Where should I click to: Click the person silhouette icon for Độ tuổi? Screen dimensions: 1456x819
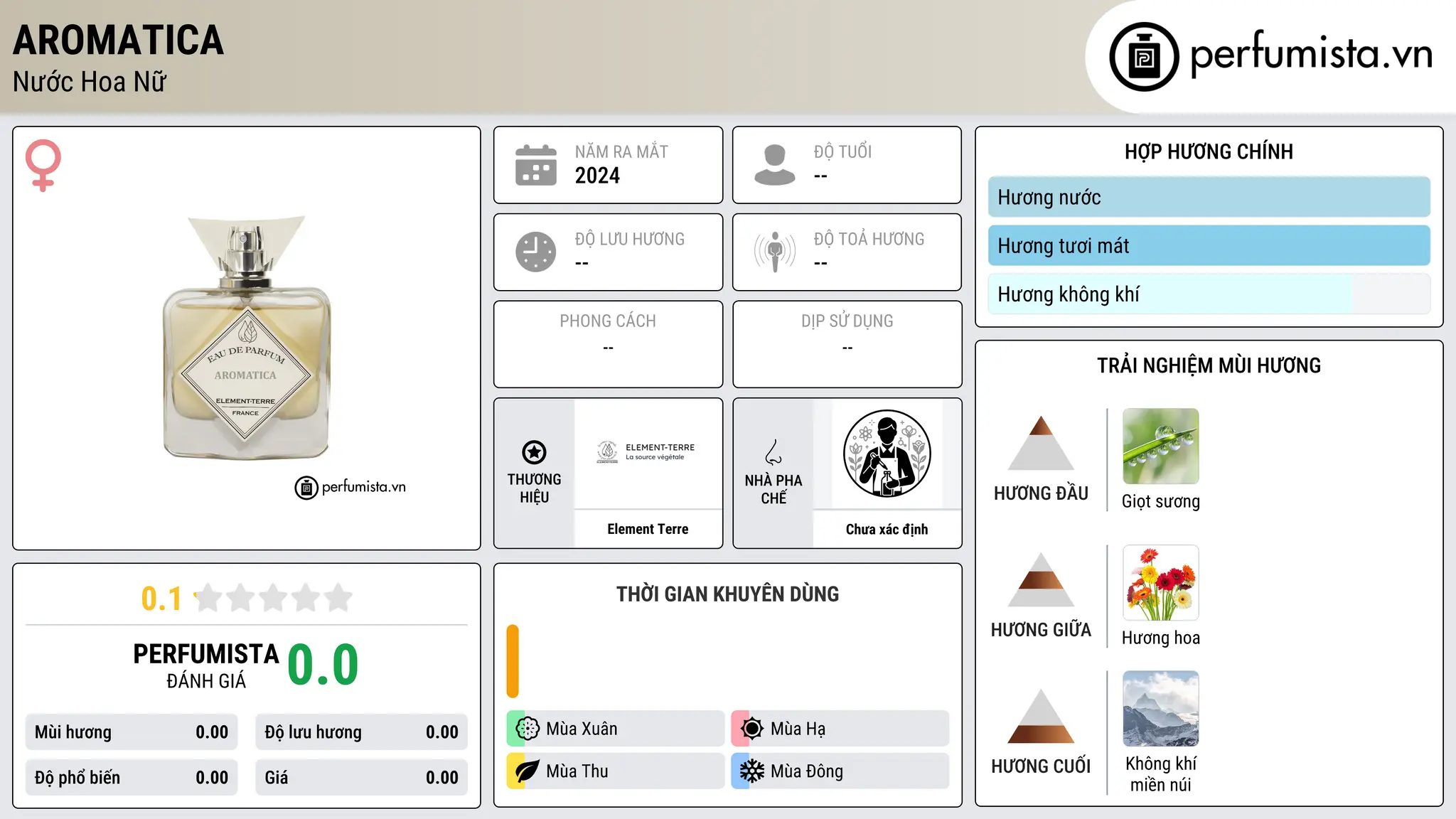(x=775, y=165)
